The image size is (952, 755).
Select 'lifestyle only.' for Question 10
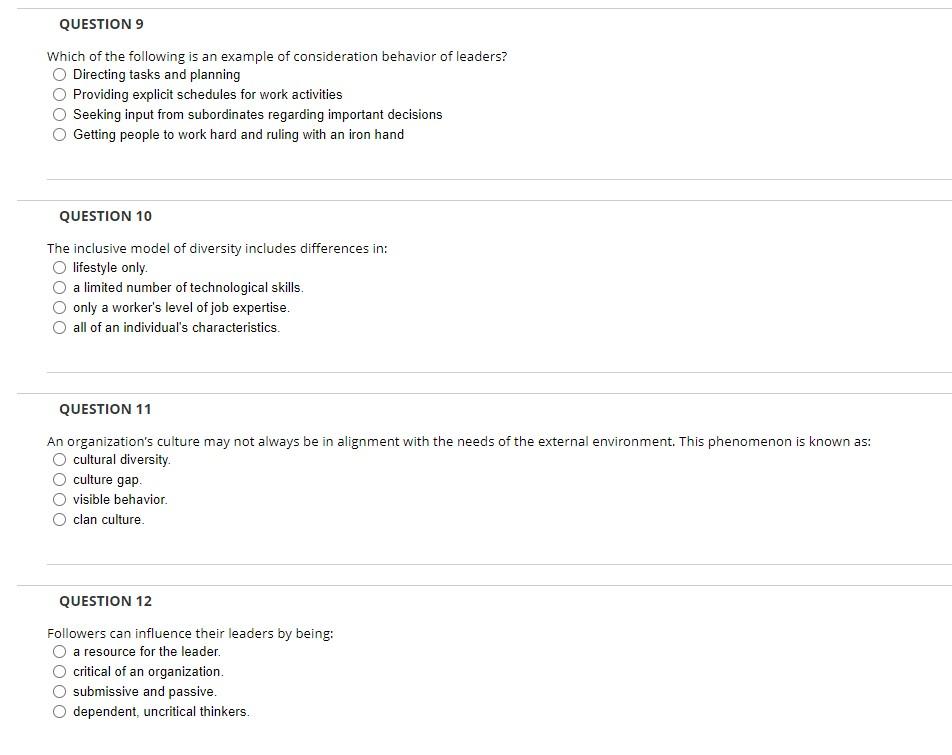[x=58, y=267]
